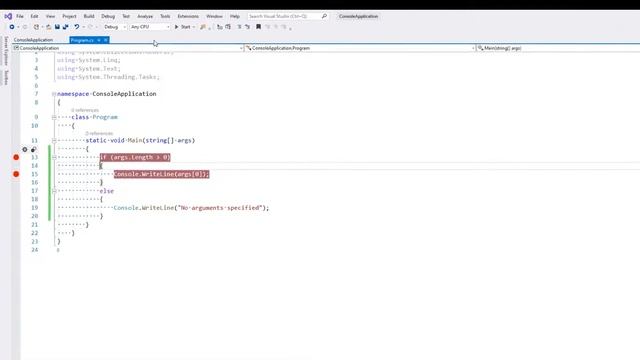The width and height of the screenshot is (640, 360).
Task: Click the Save All toolbar icon
Action: coord(65,27)
